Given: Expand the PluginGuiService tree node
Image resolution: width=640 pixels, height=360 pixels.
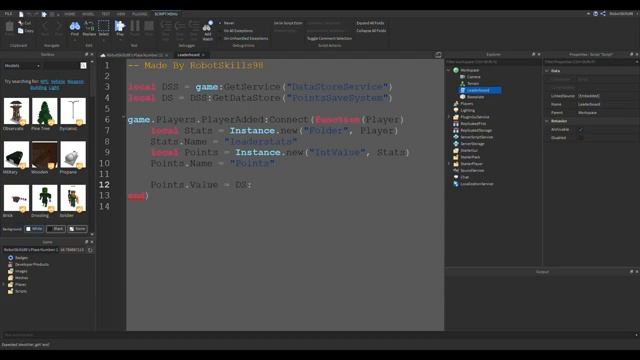Looking at the screenshot, I should 449,117.
